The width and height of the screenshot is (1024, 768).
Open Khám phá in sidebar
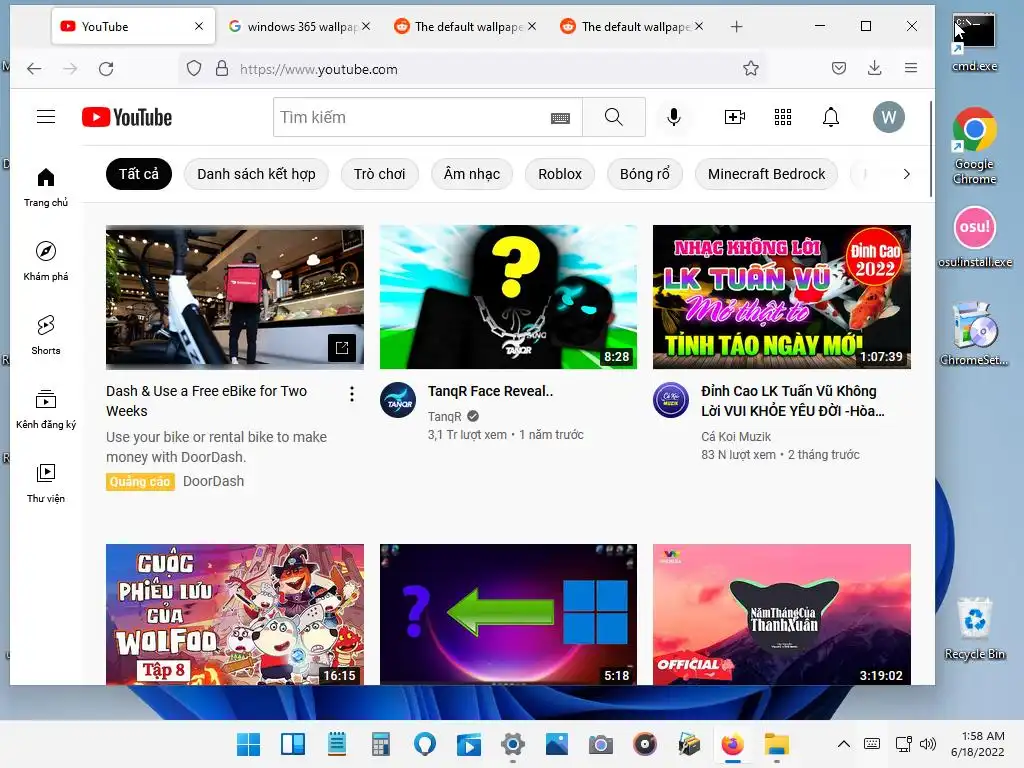click(x=46, y=261)
